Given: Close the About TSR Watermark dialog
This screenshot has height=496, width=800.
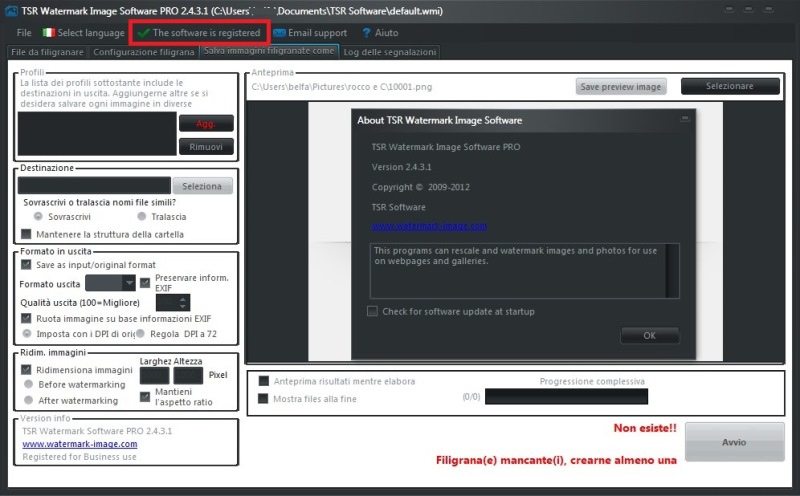Looking at the screenshot, I should point(685,118).
